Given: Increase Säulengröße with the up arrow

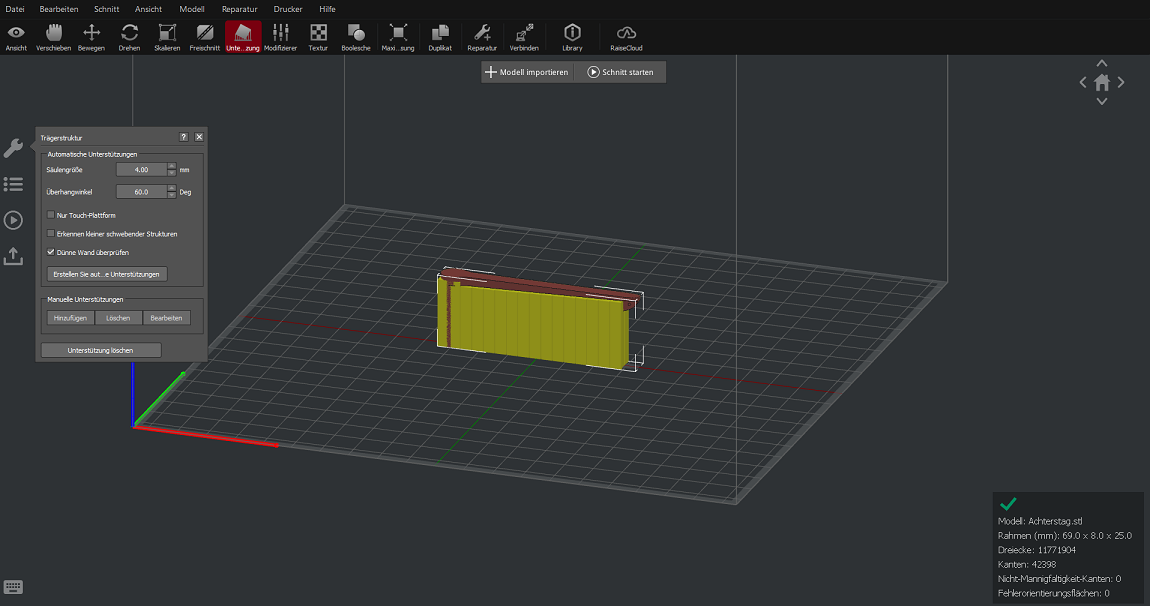Looking at the screenshot, I should point(172,166).
